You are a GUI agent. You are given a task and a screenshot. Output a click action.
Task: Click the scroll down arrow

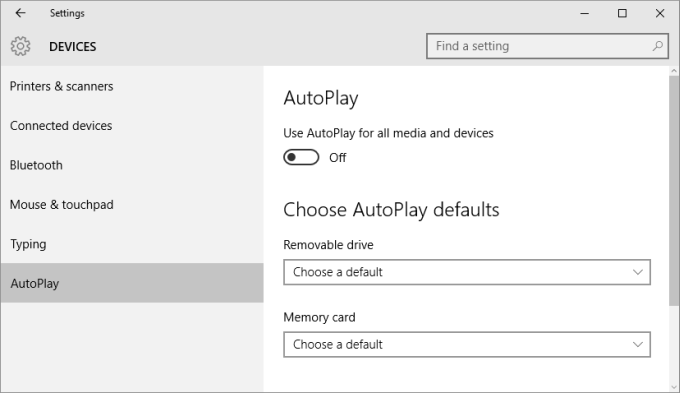[x=674, y=387]
